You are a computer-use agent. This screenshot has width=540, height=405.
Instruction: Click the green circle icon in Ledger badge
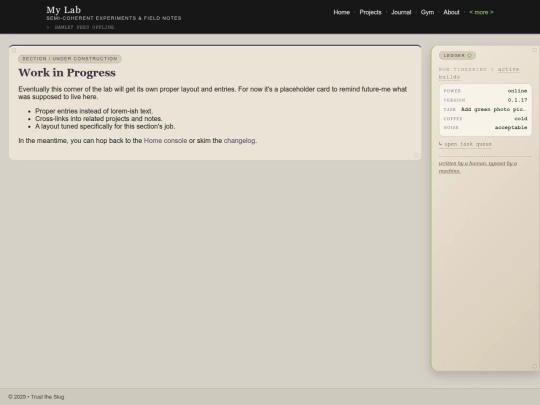coord(469,55)
